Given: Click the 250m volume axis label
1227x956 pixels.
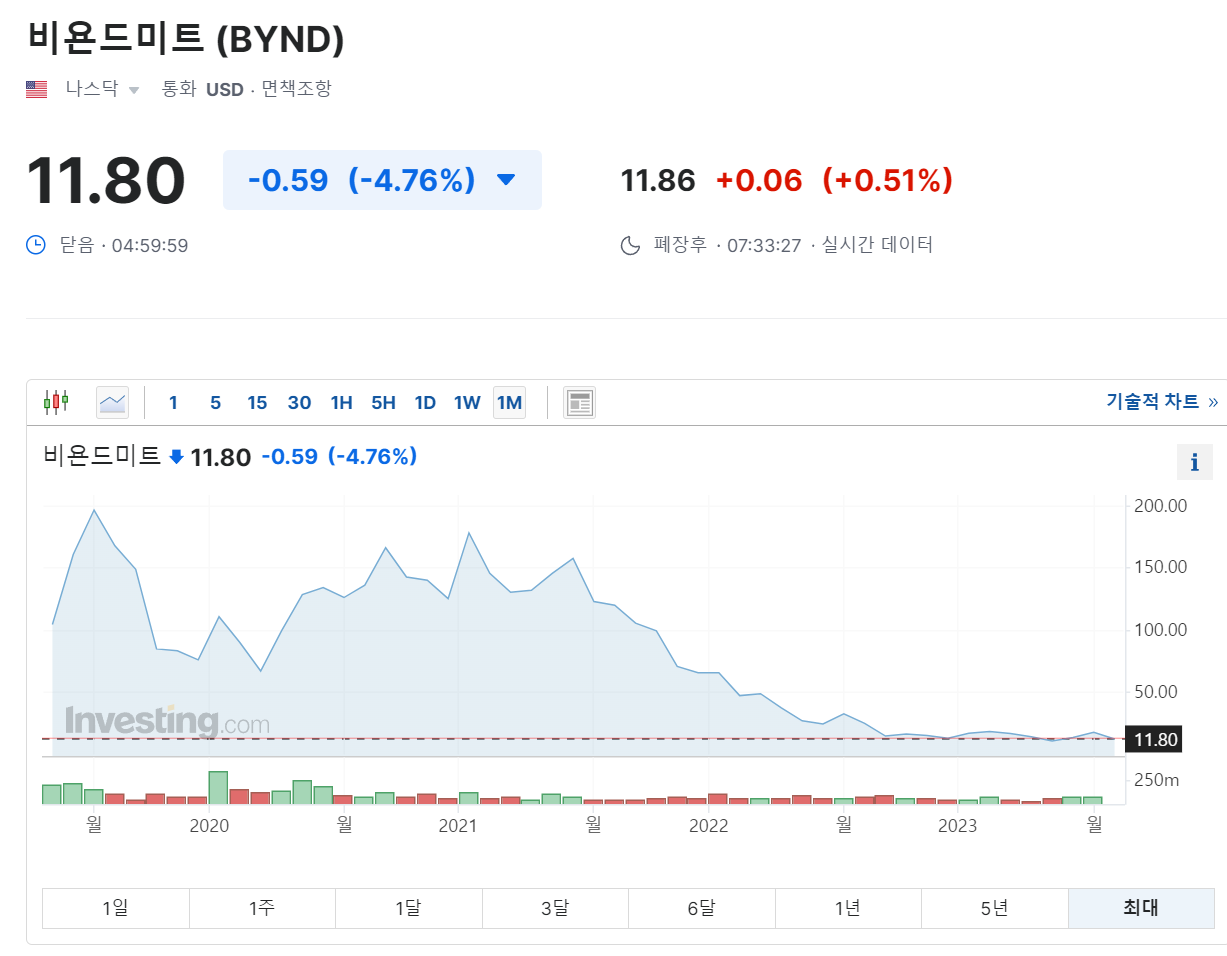Looking at the screenshot, I should tap(1157, 780).
